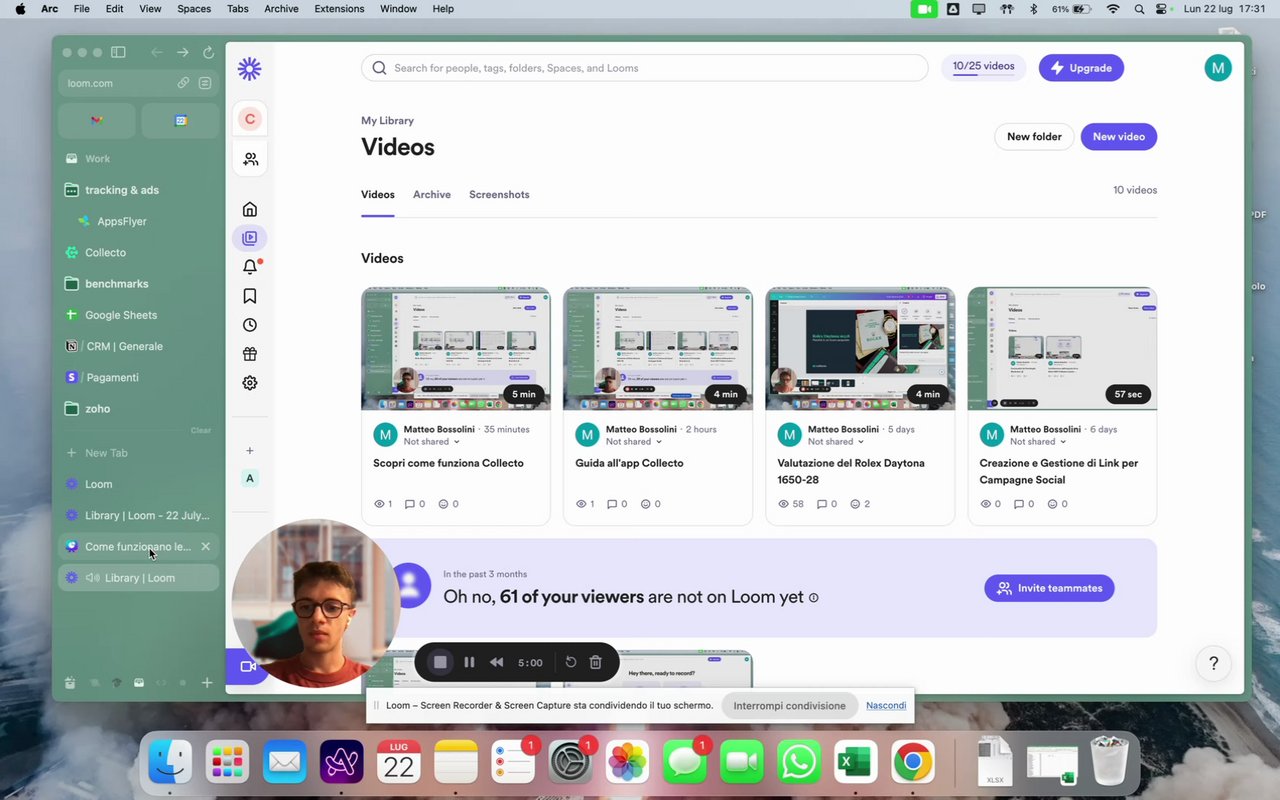Click the 10/25 videos usage indicator
Image resolution: width=1280 pixels, height=800 pixels.
coord(984,68)
